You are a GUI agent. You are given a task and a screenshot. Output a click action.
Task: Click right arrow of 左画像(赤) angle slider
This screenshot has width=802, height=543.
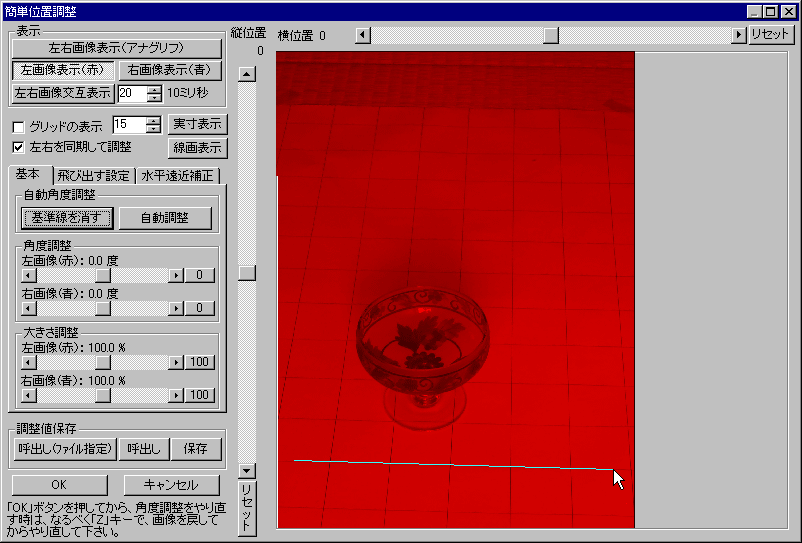176,275
